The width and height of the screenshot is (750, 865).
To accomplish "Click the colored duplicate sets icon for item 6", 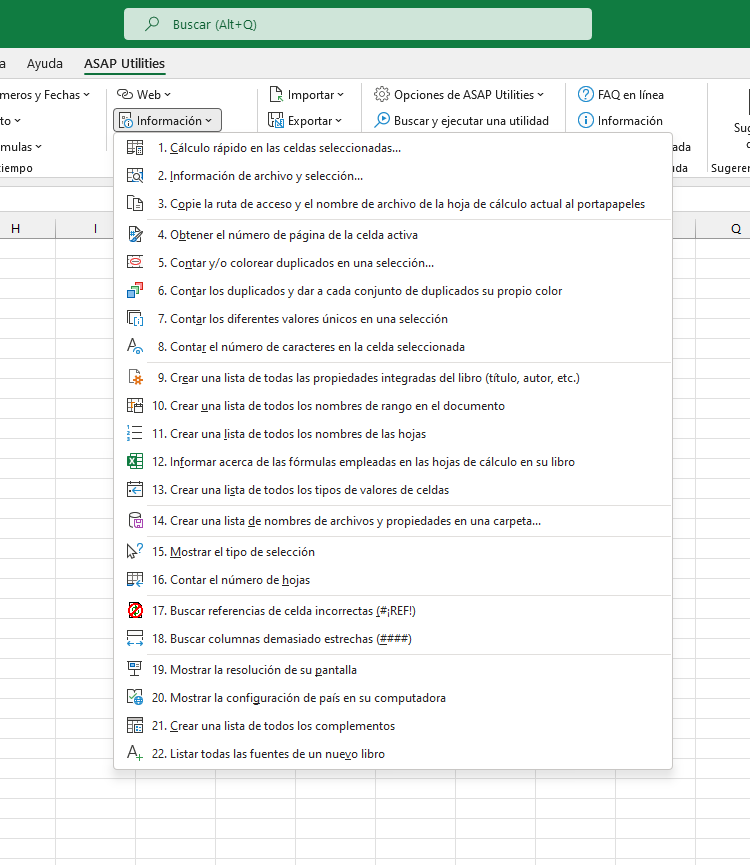I will [x=135, y=291].
